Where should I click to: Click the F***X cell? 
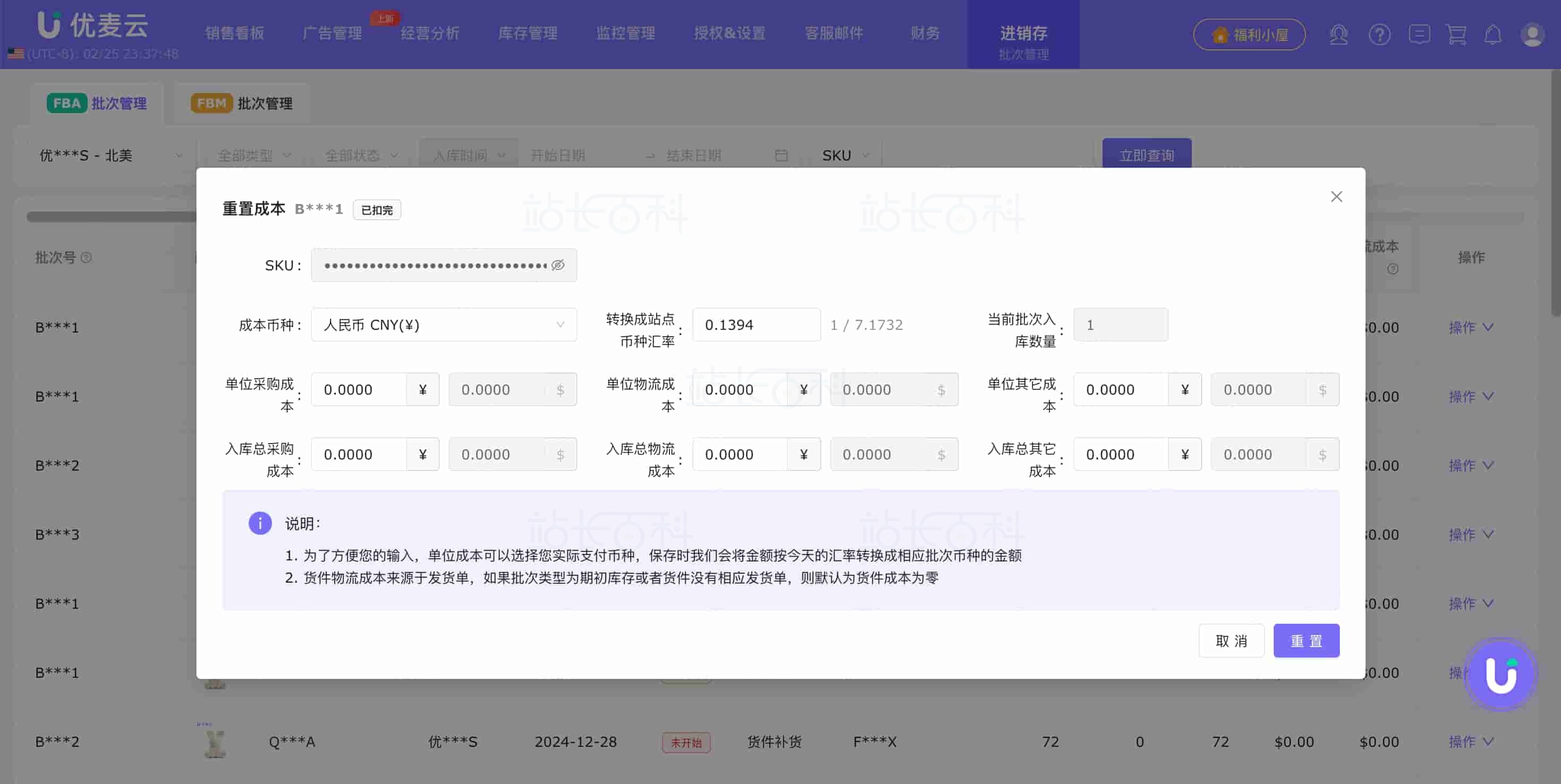[x=875, y=742]
